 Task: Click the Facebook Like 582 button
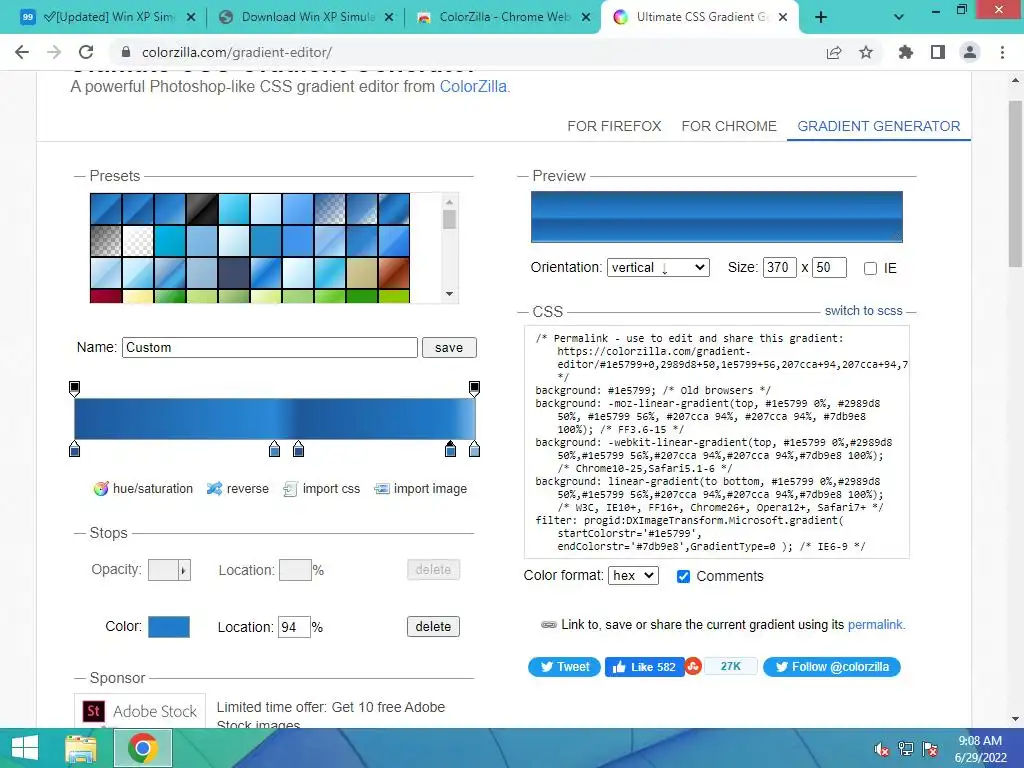[x=644, y=667]
